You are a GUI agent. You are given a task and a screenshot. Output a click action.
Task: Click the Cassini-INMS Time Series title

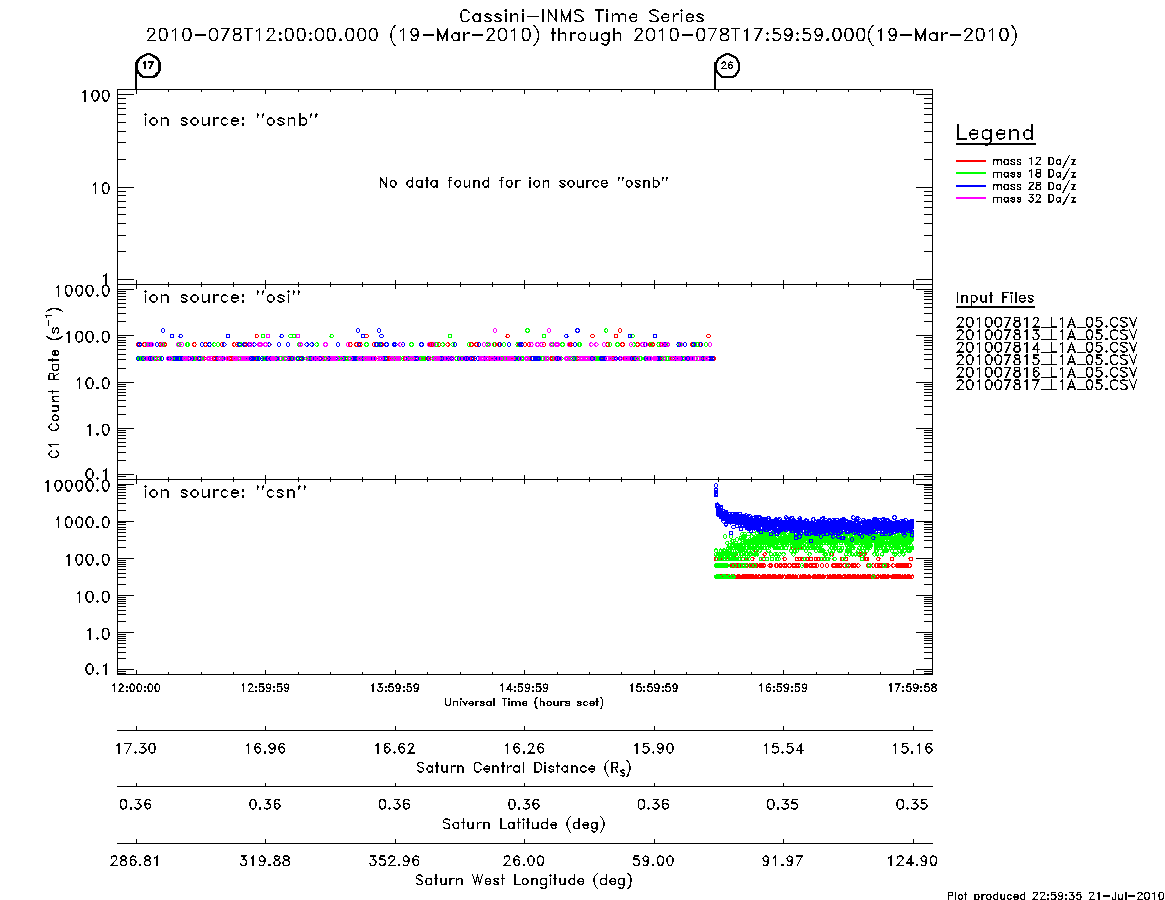pyautogui.click(x=582, y=16)
